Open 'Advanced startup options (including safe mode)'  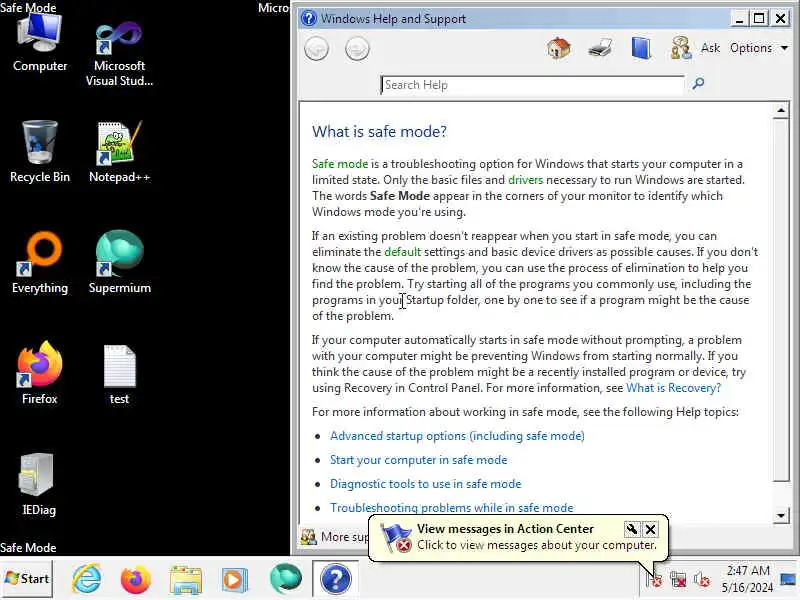457,436
